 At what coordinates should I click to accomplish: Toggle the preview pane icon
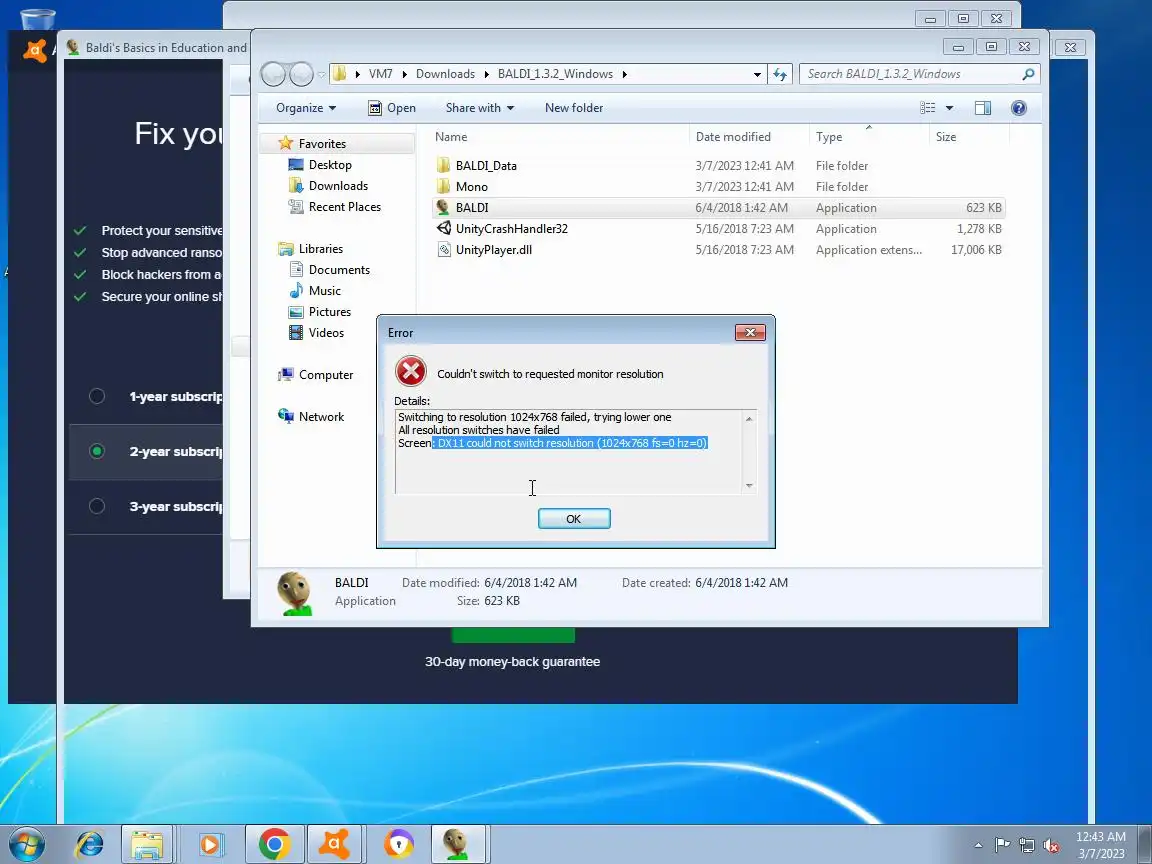click(982, 108)
